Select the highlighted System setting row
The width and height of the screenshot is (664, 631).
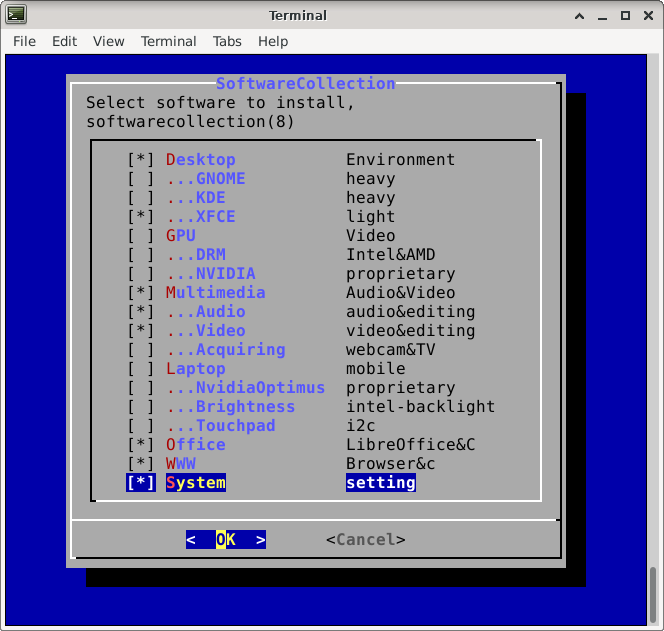tap(196, 483)
